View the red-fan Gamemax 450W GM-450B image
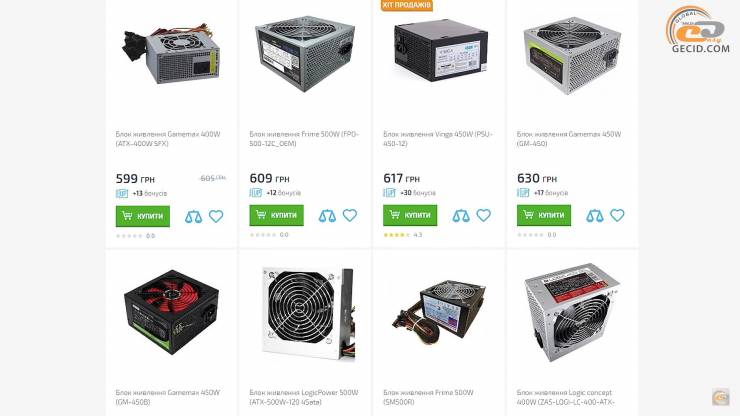The height and width of the screenshot is (416, 740). tap(171, 312)
